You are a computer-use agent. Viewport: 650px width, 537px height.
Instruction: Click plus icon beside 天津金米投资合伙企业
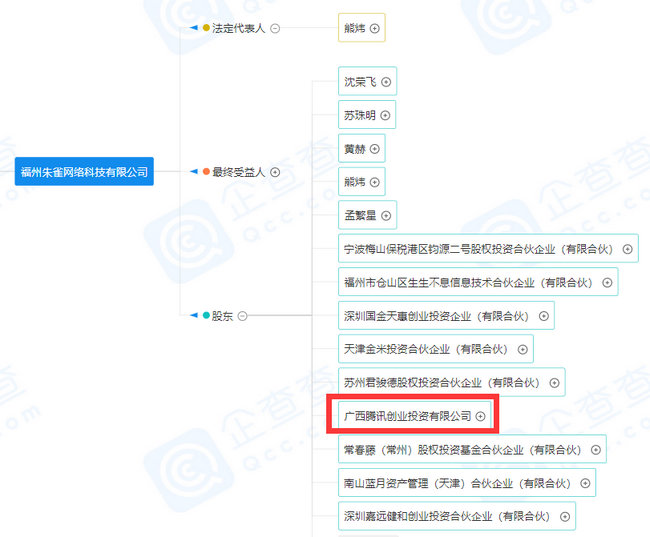coord(523,349)
